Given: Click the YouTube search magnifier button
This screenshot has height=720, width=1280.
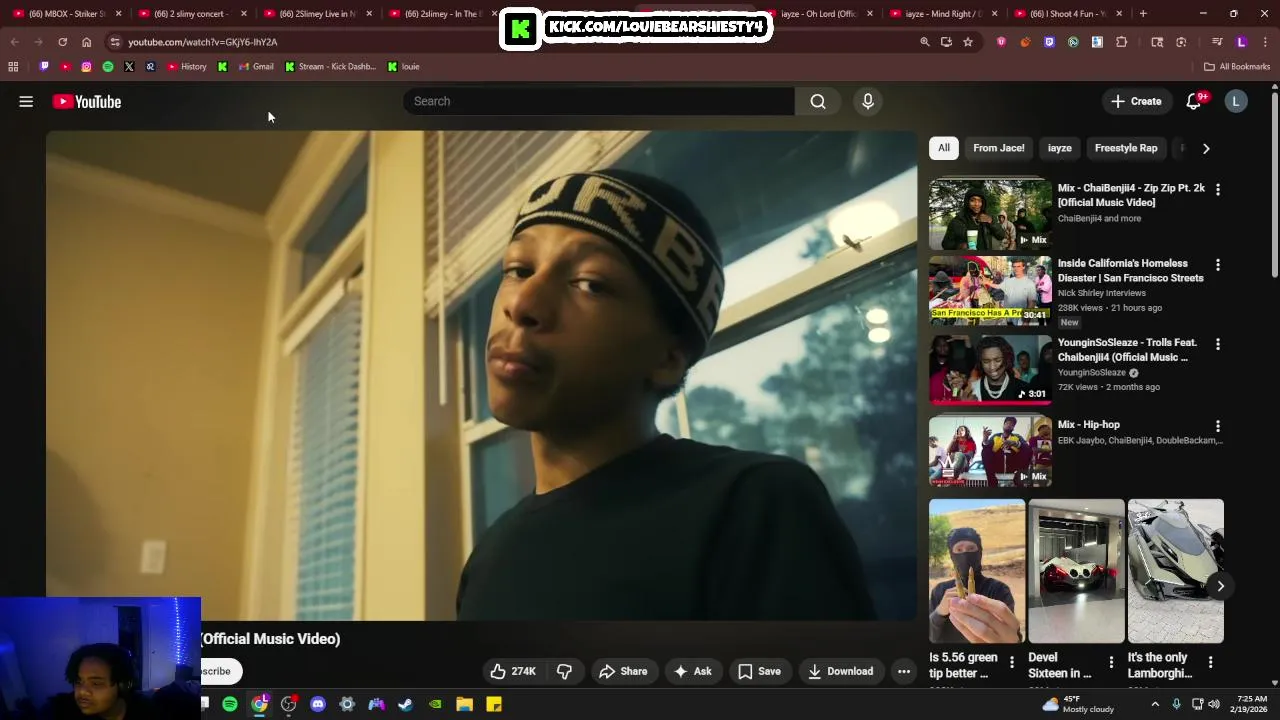Looking at the screenshot, I should tap(818, 101).
